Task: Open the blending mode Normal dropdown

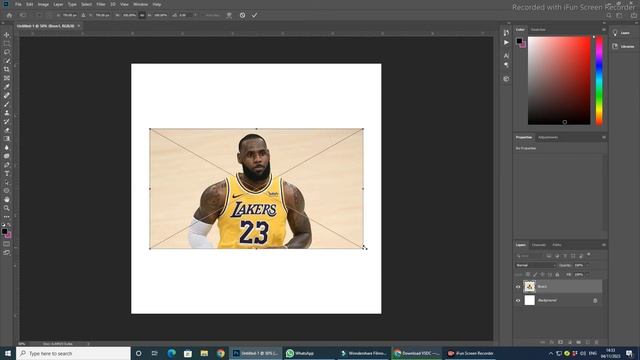Action: 535,265
